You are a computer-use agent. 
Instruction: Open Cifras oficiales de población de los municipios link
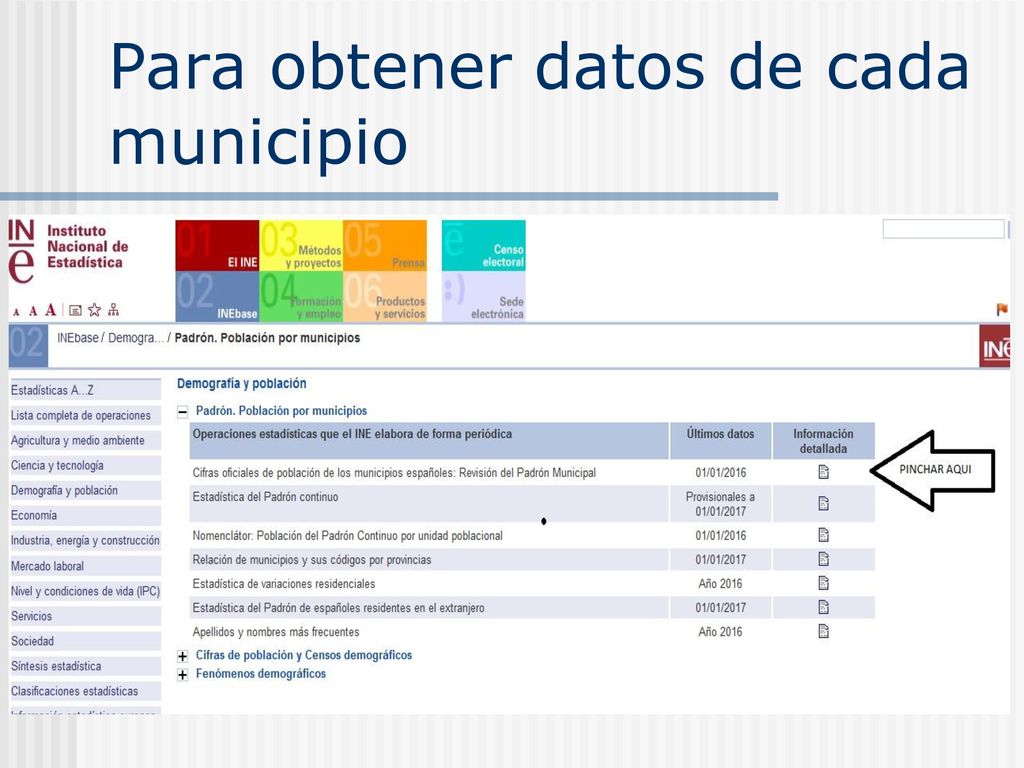(394, 473)
